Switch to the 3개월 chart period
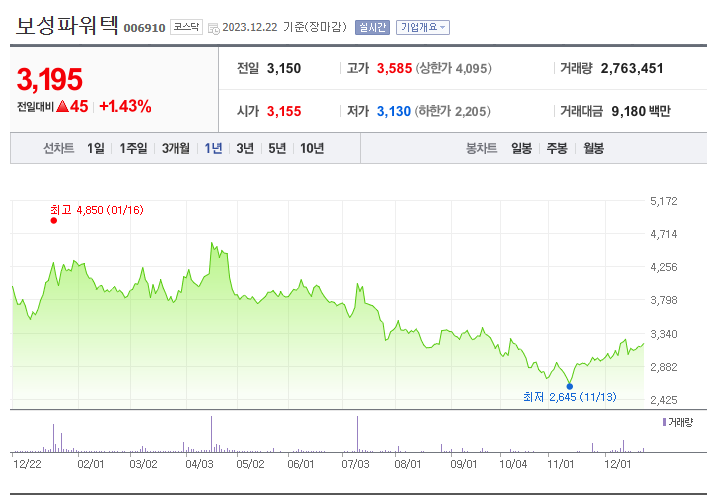Screen dimensions: 707x495 (x=176, y=148)
